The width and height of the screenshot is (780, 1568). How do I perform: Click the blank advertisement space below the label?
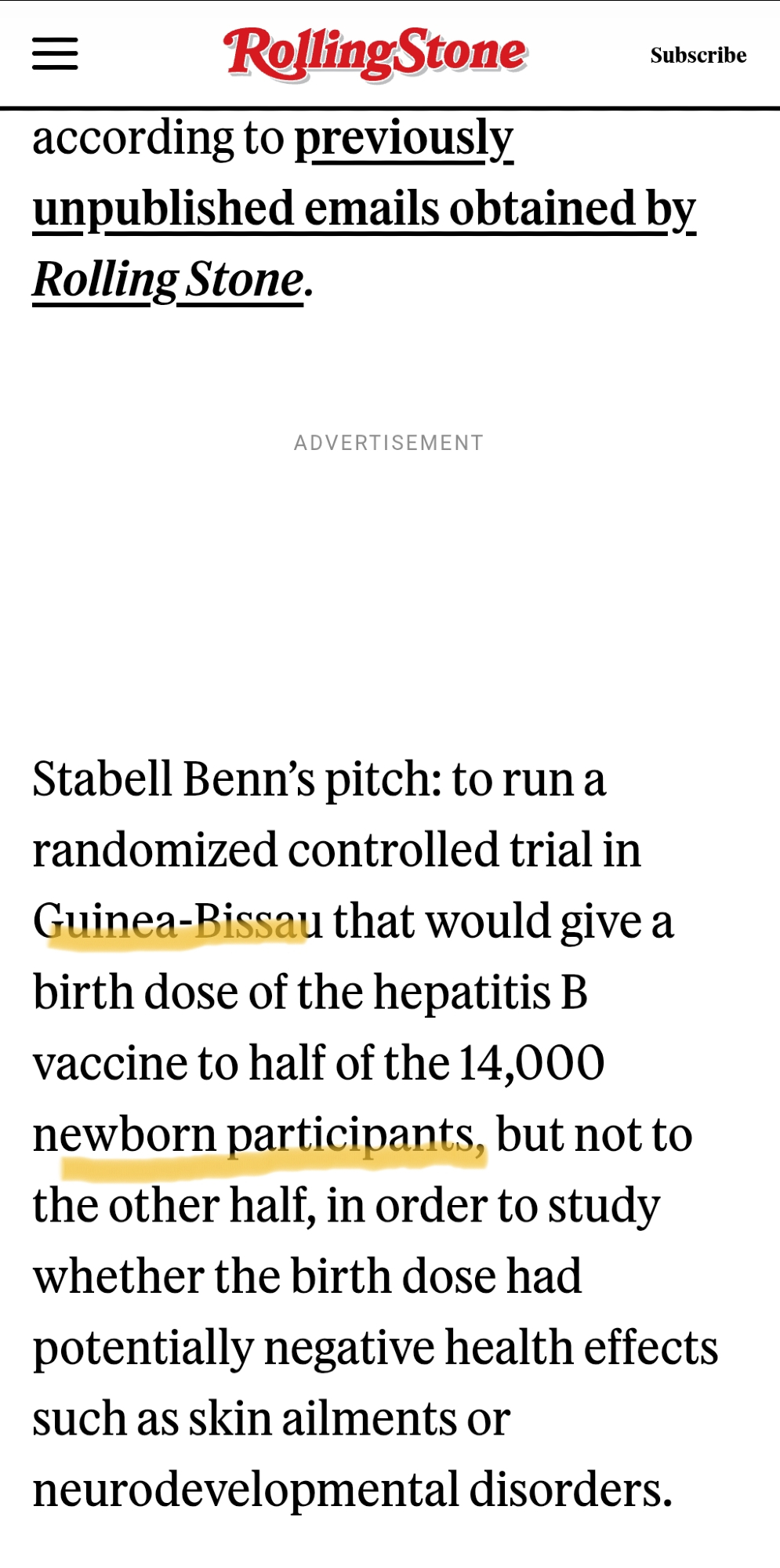[x=389, y=588]
